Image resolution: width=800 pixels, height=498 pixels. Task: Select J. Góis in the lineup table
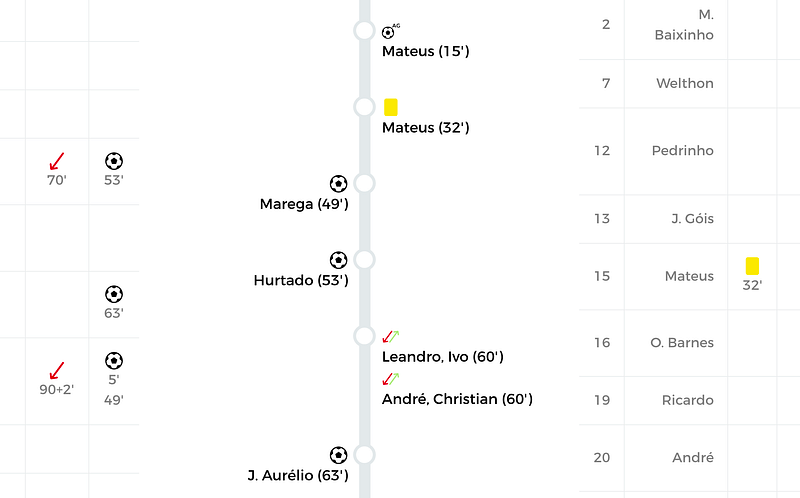(x=692, y=218)
